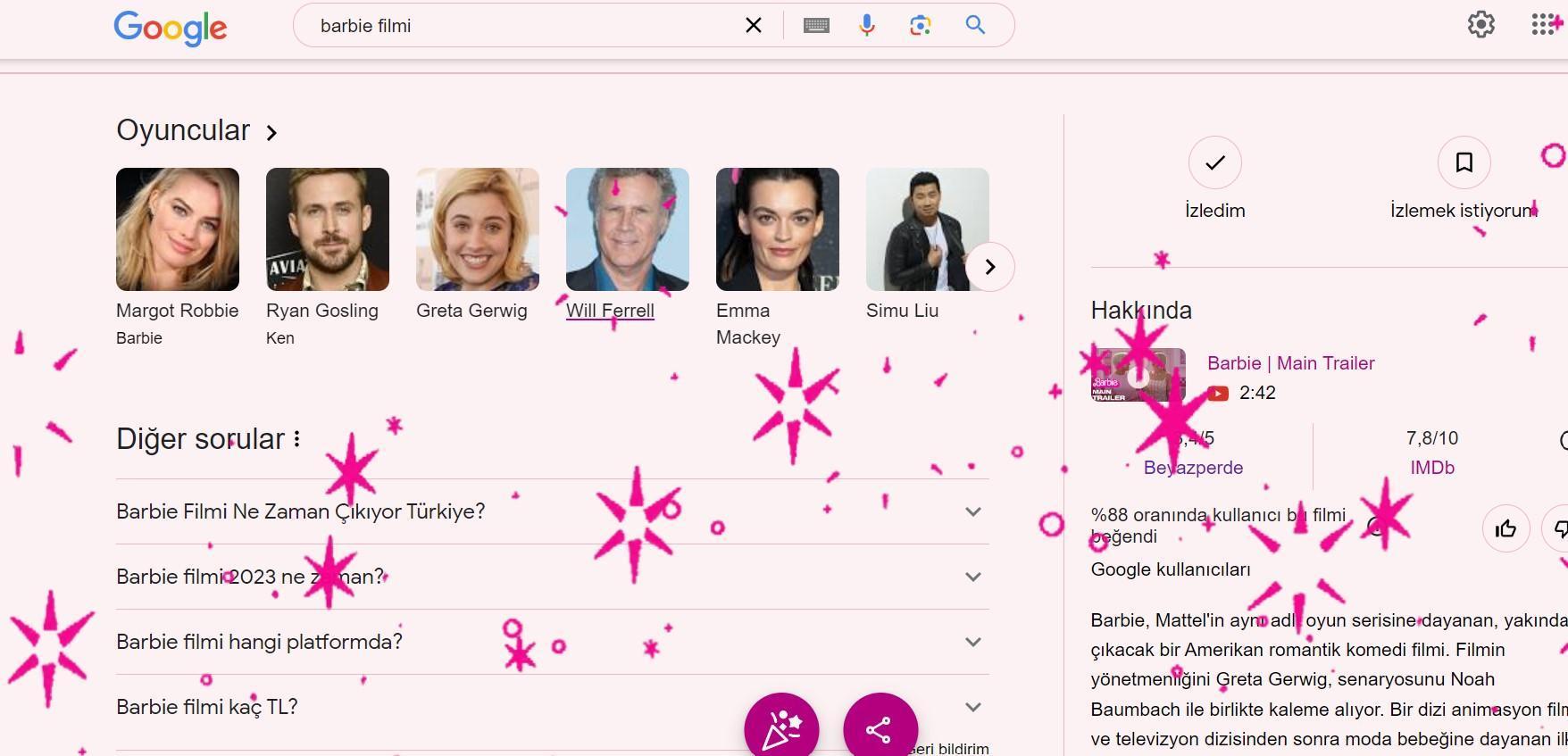Click the Emma Mackey name
Screen dimensions: 1568x756
(x=748, y=324)
